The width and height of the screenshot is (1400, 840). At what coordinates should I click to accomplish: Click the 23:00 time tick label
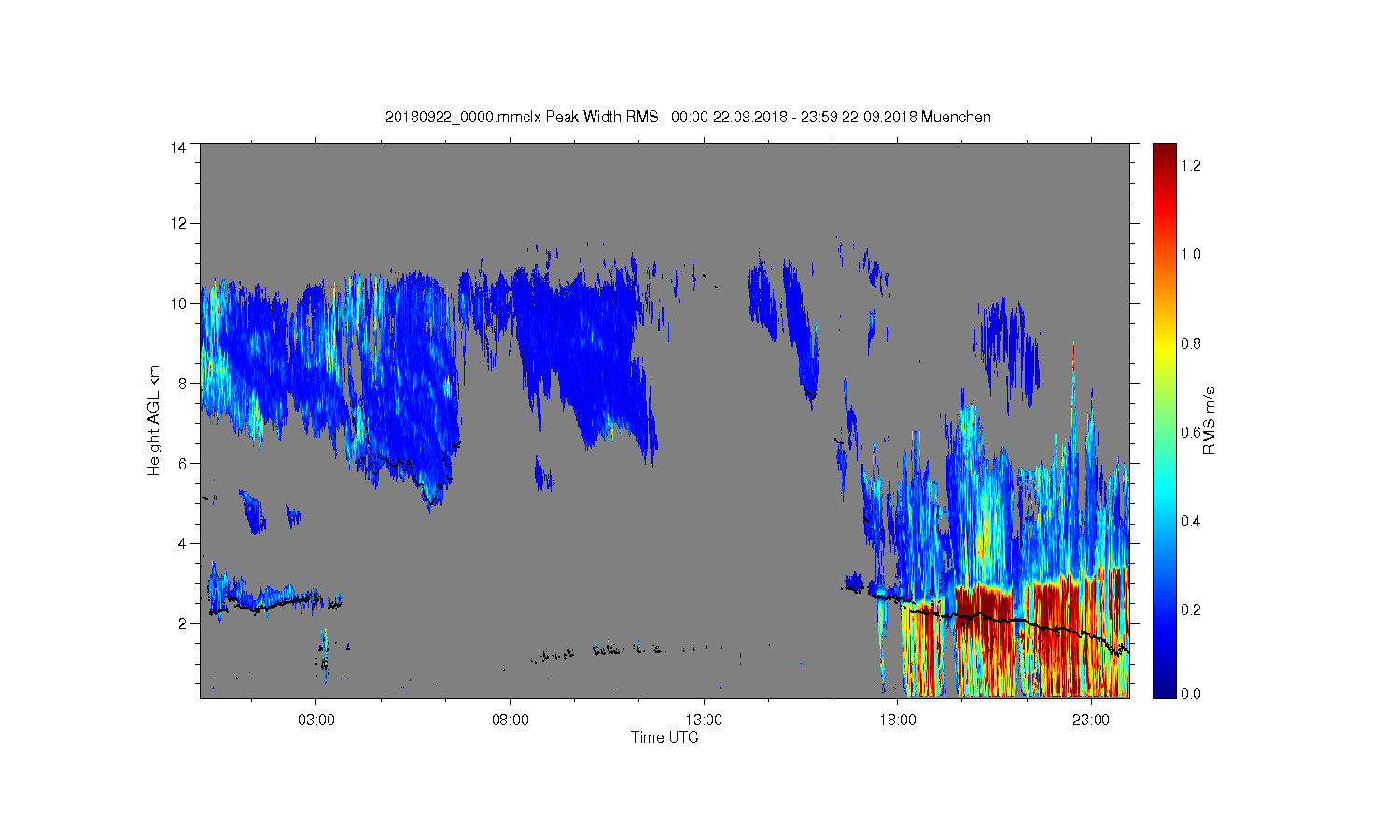[x=1091, y=721]
